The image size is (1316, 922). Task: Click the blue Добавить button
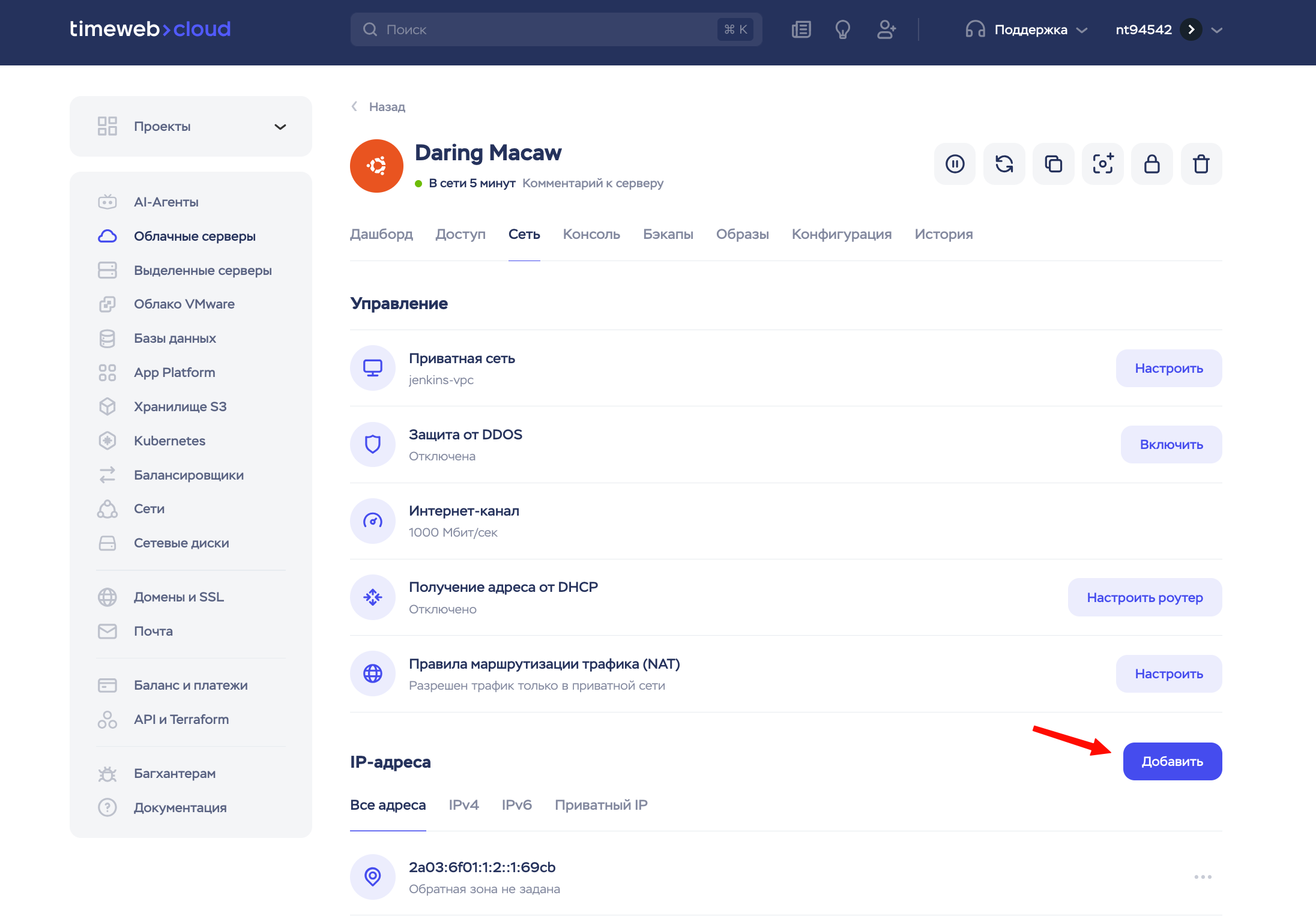pyautogui.click(x=1172, y=762)
